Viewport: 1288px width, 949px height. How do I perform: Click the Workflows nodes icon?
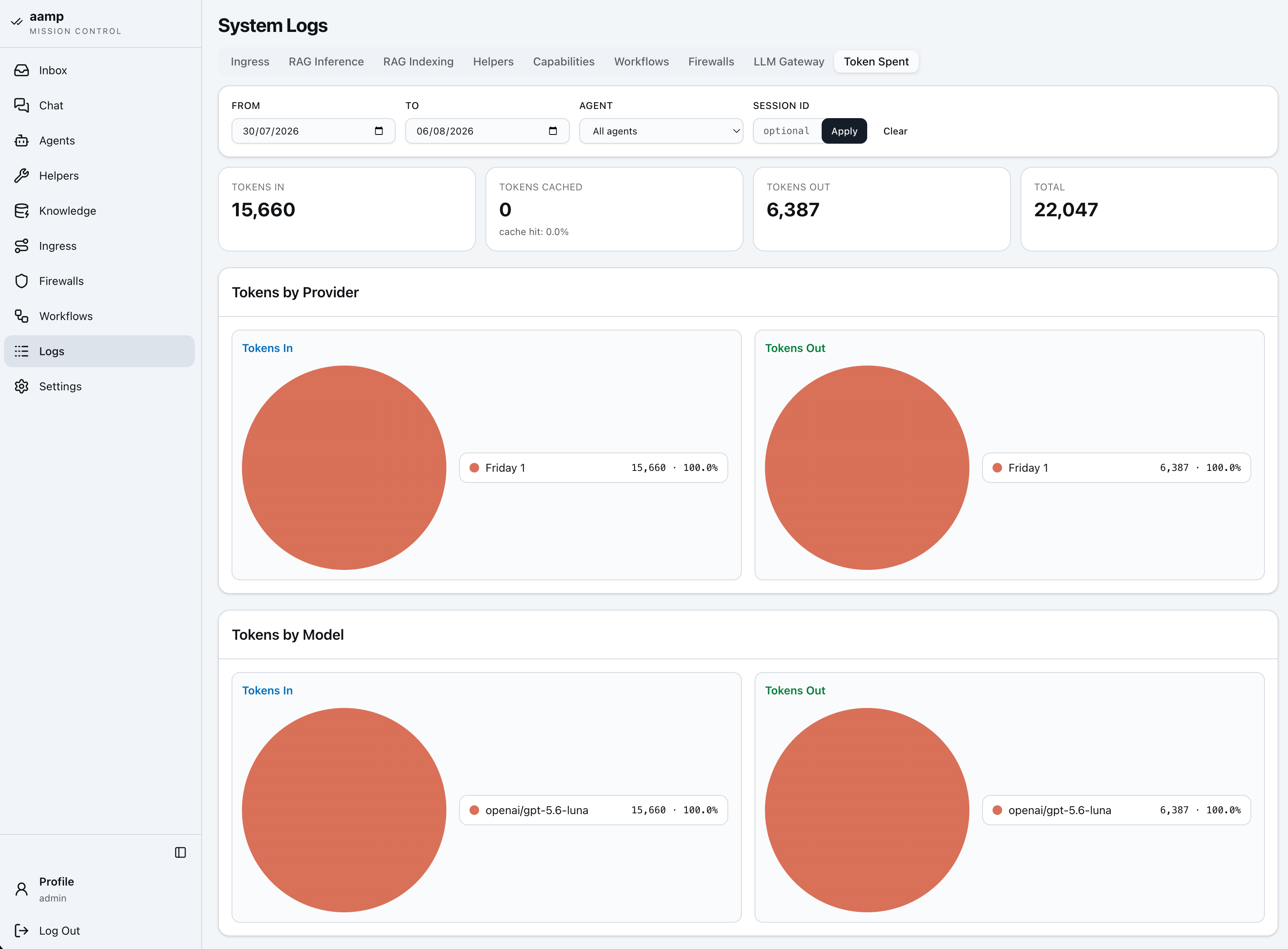click(21, 316)
